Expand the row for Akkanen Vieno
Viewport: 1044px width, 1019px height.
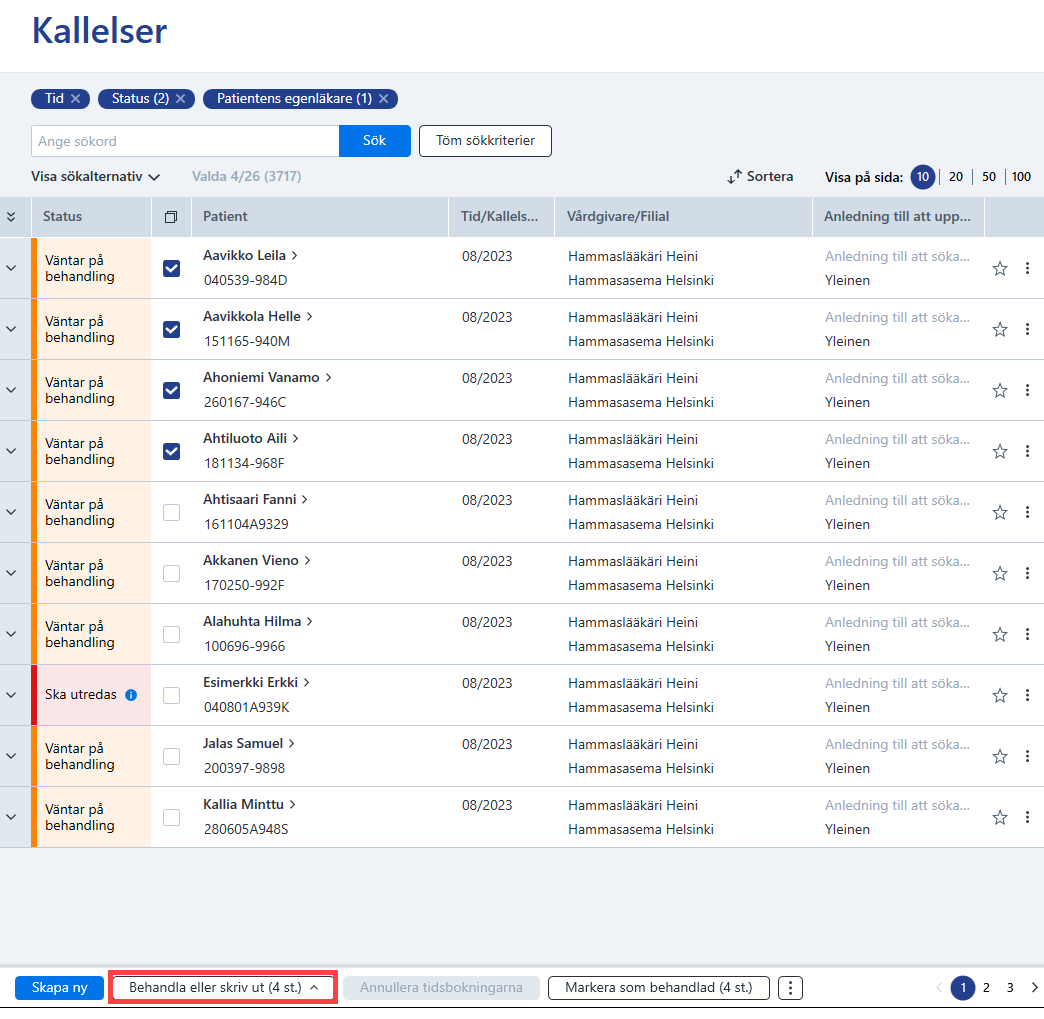11,573
